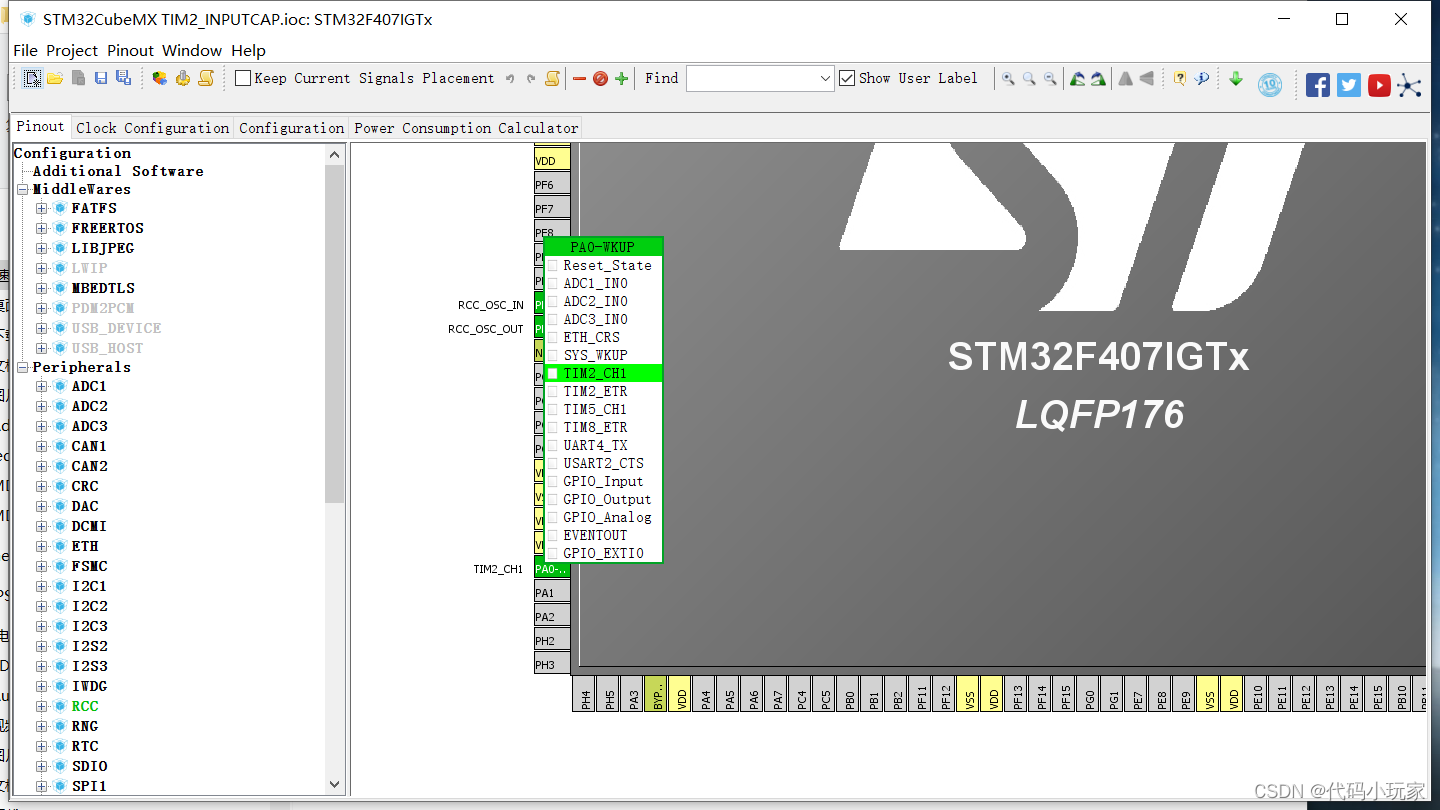1440x810 pixels.
Task: Click the Generate Code gear icon
Action: [183, 78]
